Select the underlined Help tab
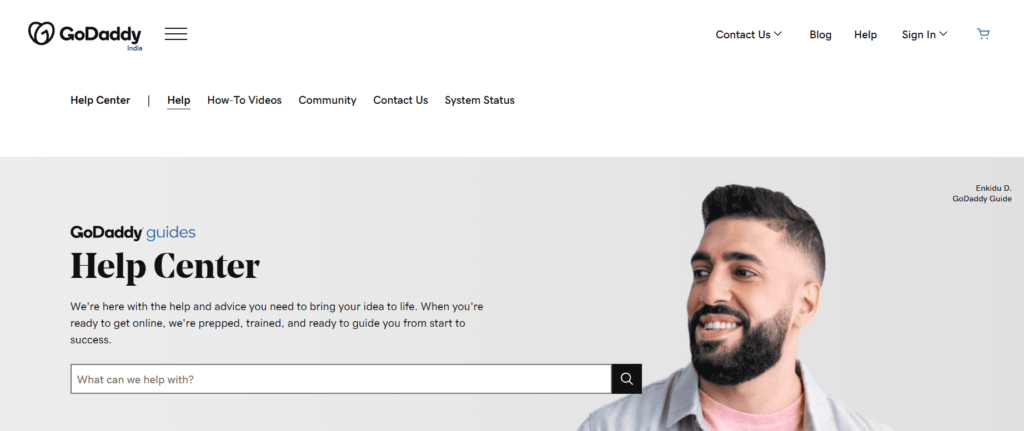This screenshot has width=1024, height=431. tap(178, 101)
